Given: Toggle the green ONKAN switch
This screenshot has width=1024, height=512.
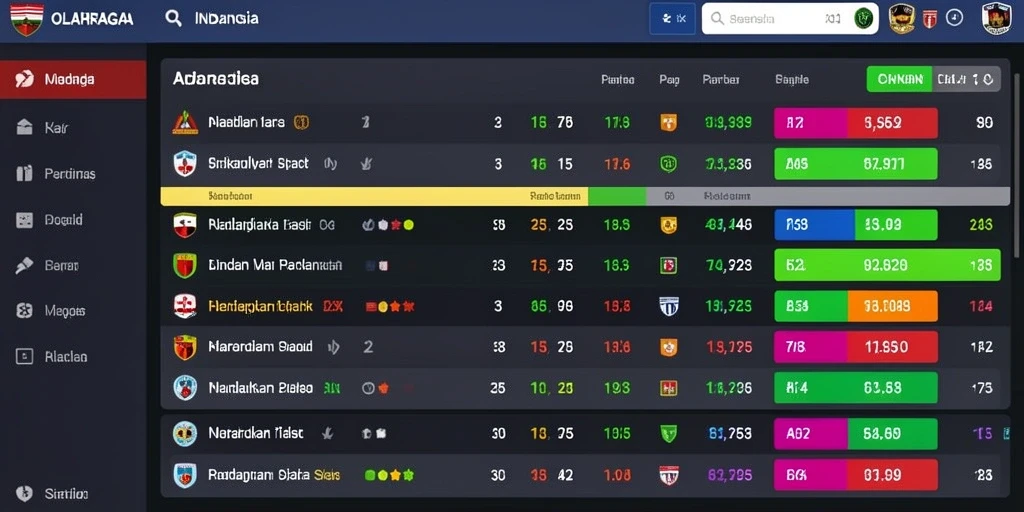Looking at the screenshot, I should tap(899, 79).
